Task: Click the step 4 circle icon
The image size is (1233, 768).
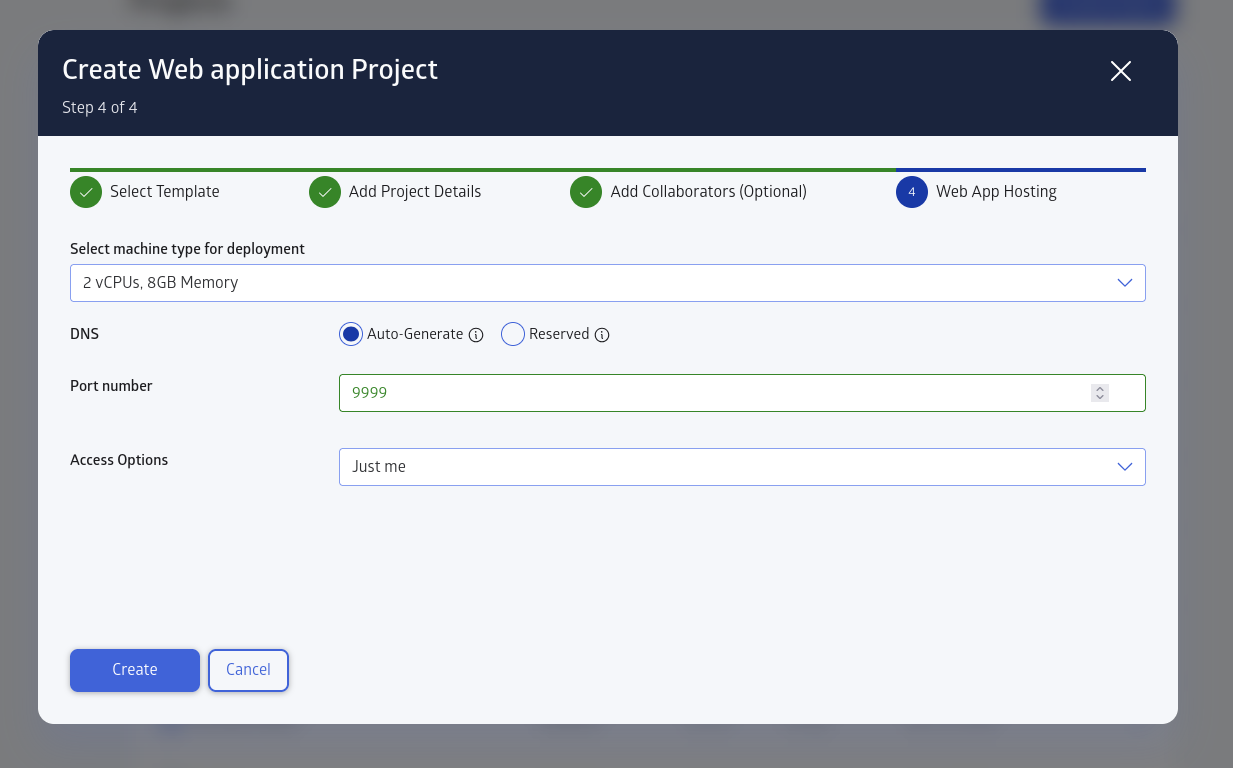Action: (912, 192)
